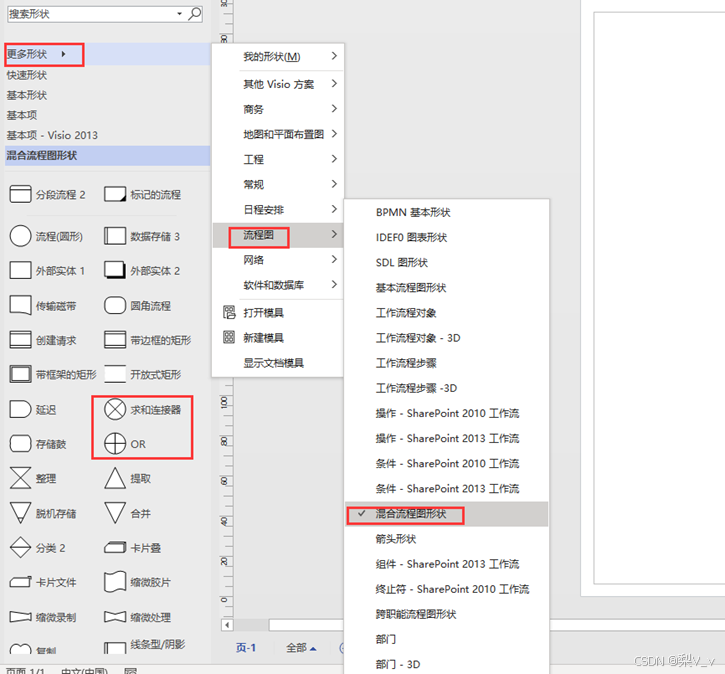Select the 缩微胶片 shape icon
Image resolution: width=725 pixels, height=674 pixels.
115,582
